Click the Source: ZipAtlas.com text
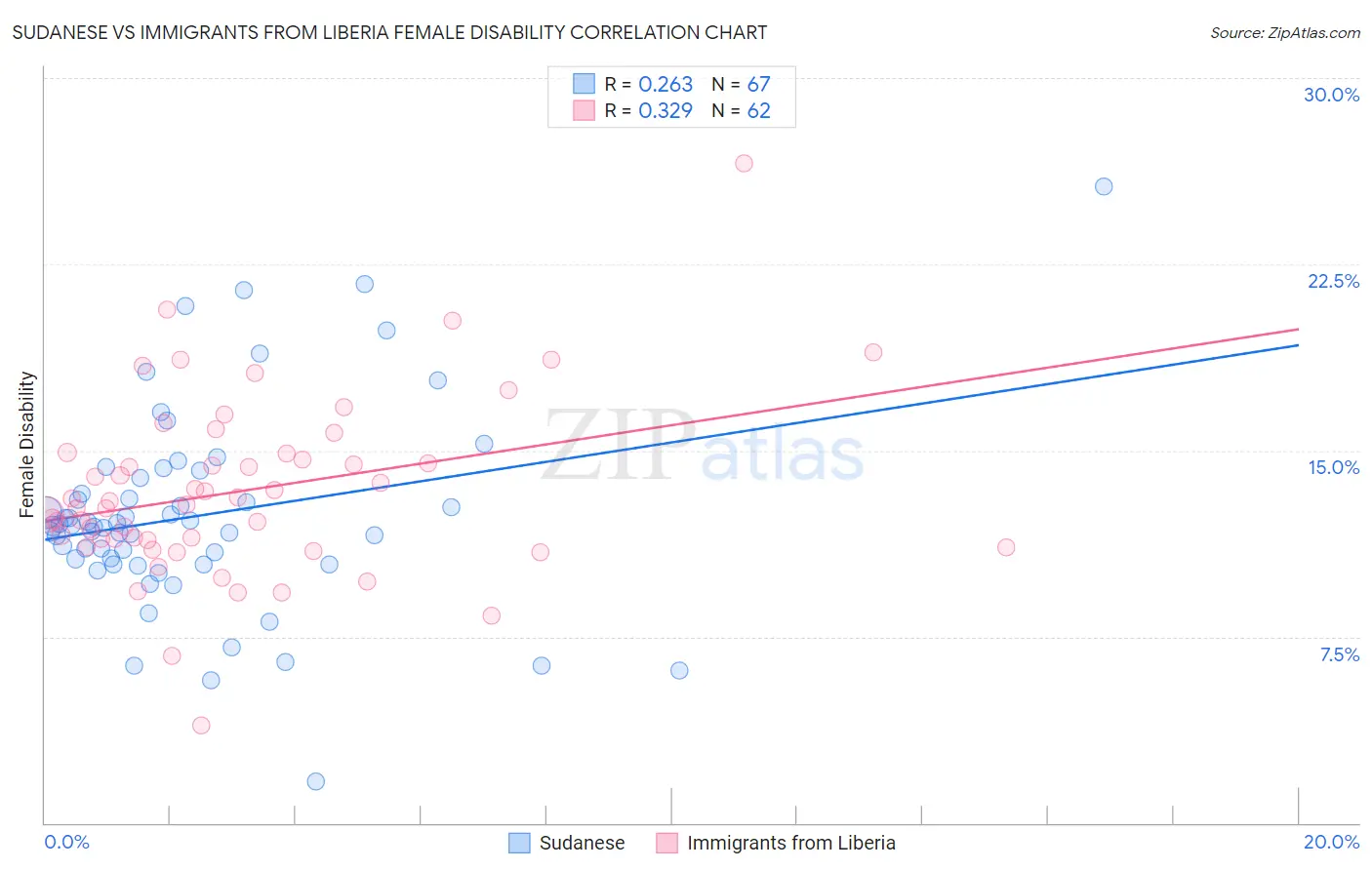This screenshot has width=1372, height=870. coord(1285,33)
